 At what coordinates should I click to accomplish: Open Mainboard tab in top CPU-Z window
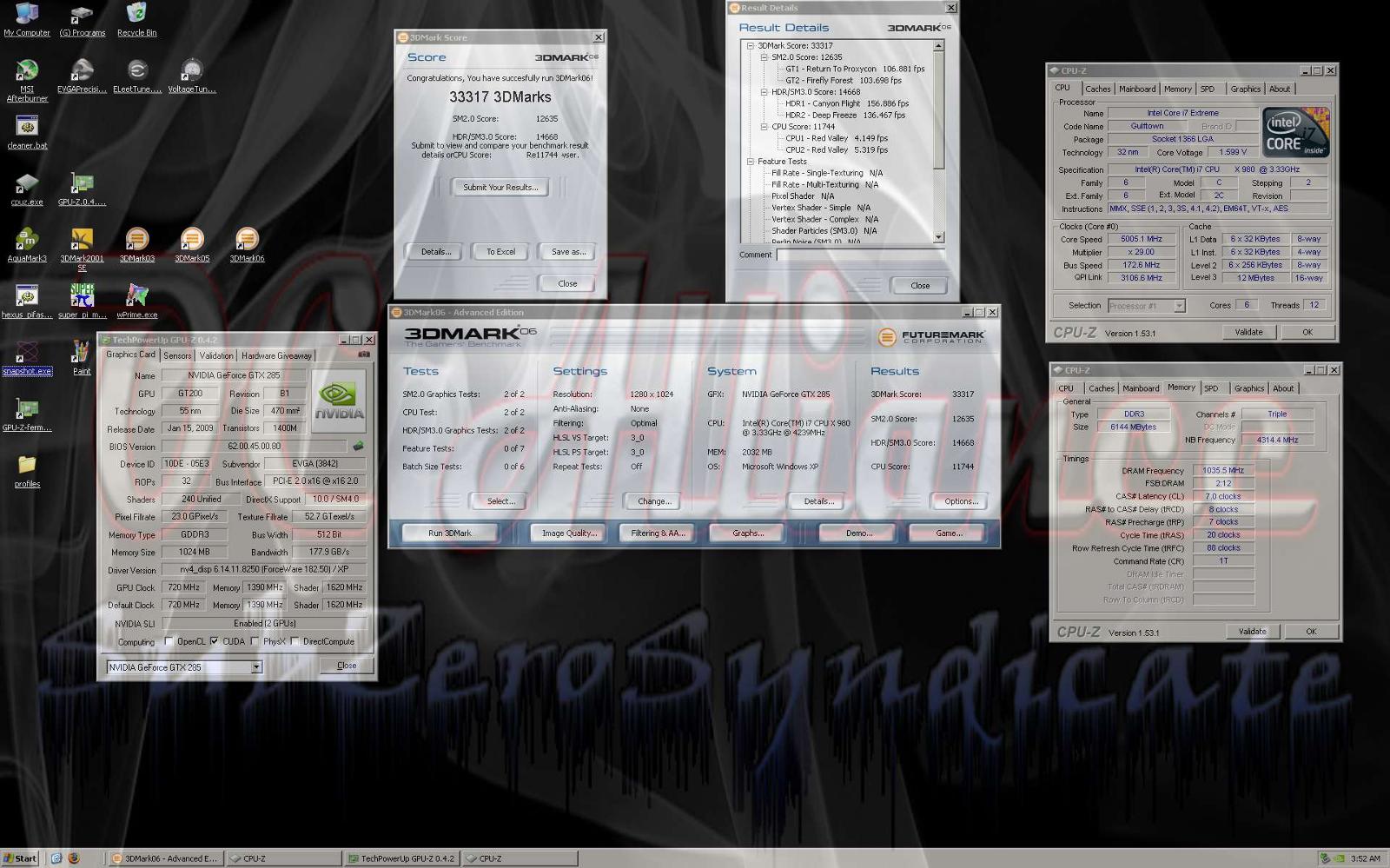point(1137,89)
